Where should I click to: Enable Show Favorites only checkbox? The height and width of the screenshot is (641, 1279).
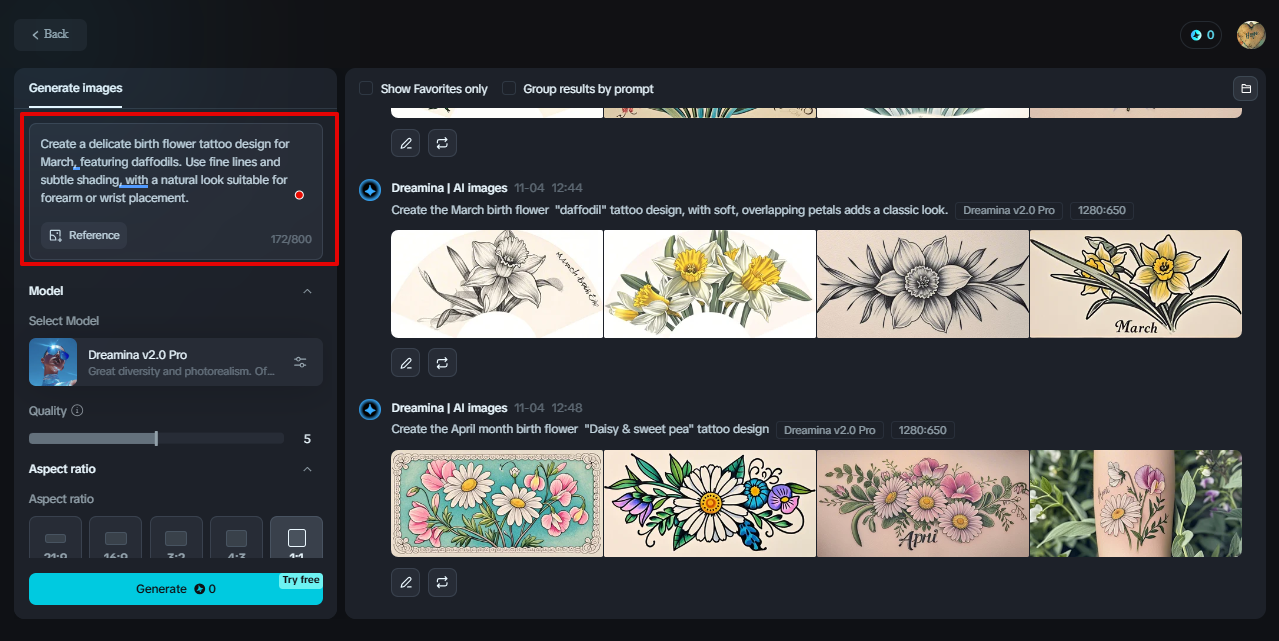[366, 88]
